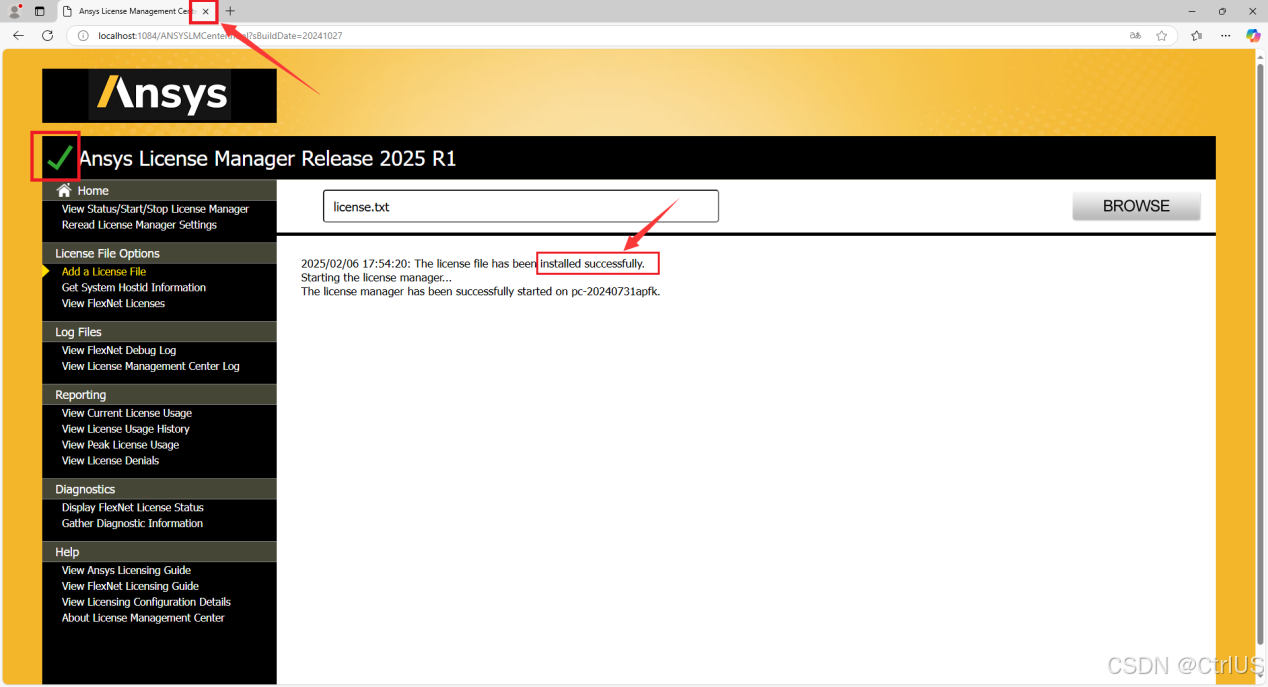The image size is (1268, 687).
Task: Click 'Starting the license manager...' text
Action: coord(376,278)
